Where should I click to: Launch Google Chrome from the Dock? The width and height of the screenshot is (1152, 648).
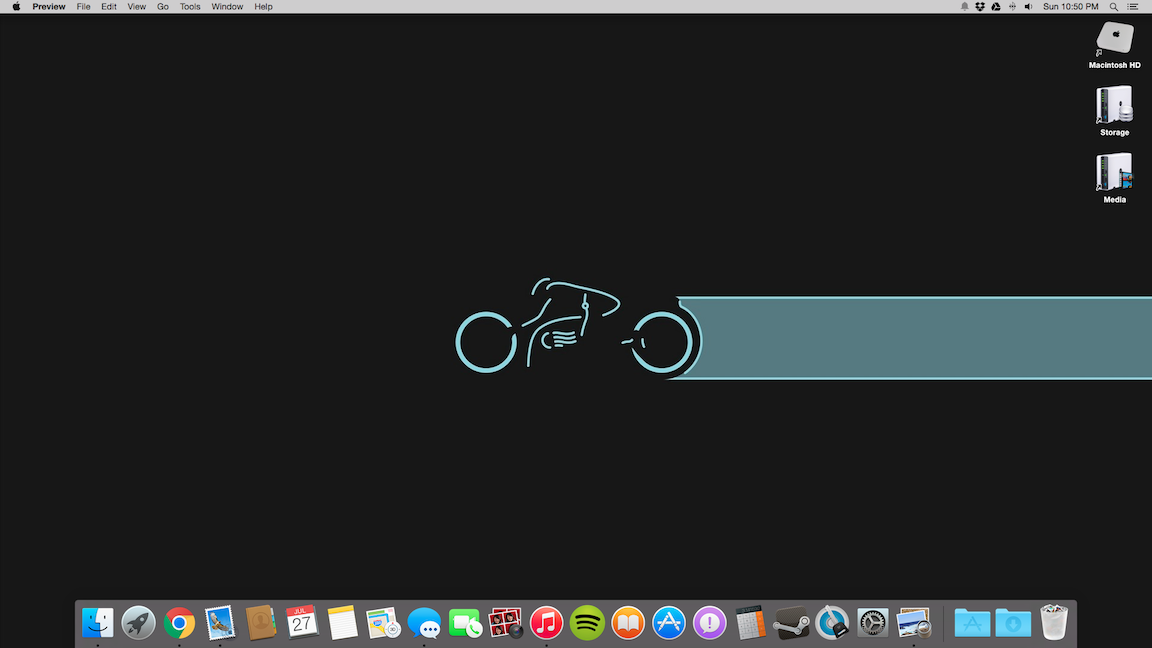point(179,623)
